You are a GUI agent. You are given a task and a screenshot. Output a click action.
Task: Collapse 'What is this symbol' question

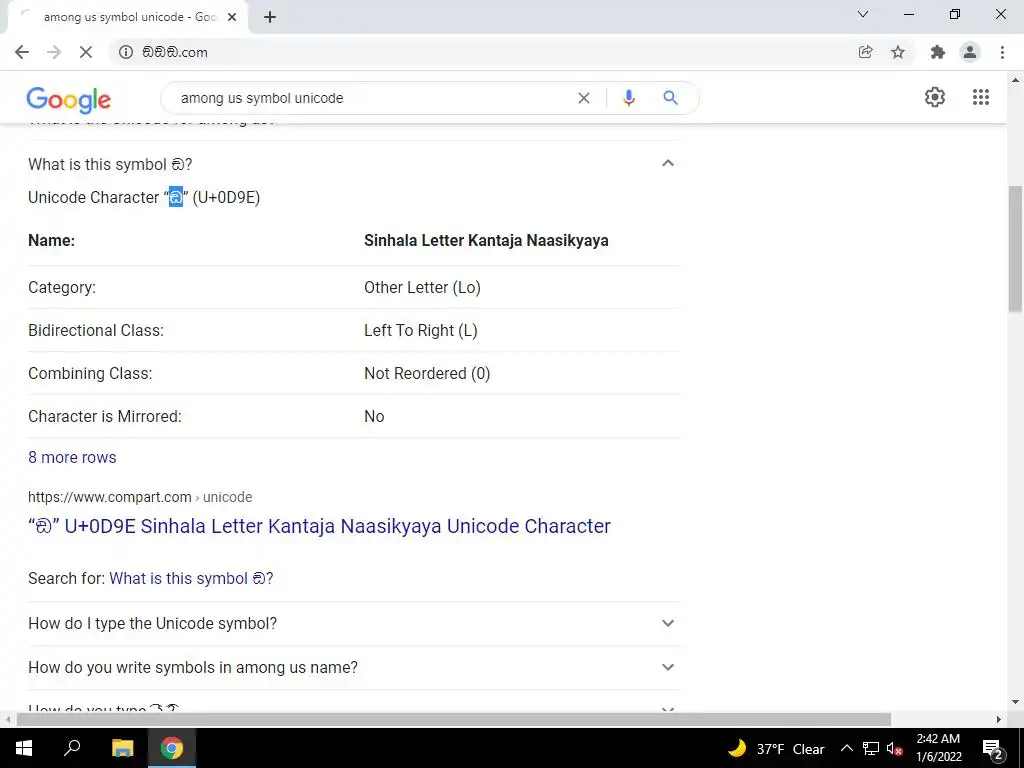(667, 163)
